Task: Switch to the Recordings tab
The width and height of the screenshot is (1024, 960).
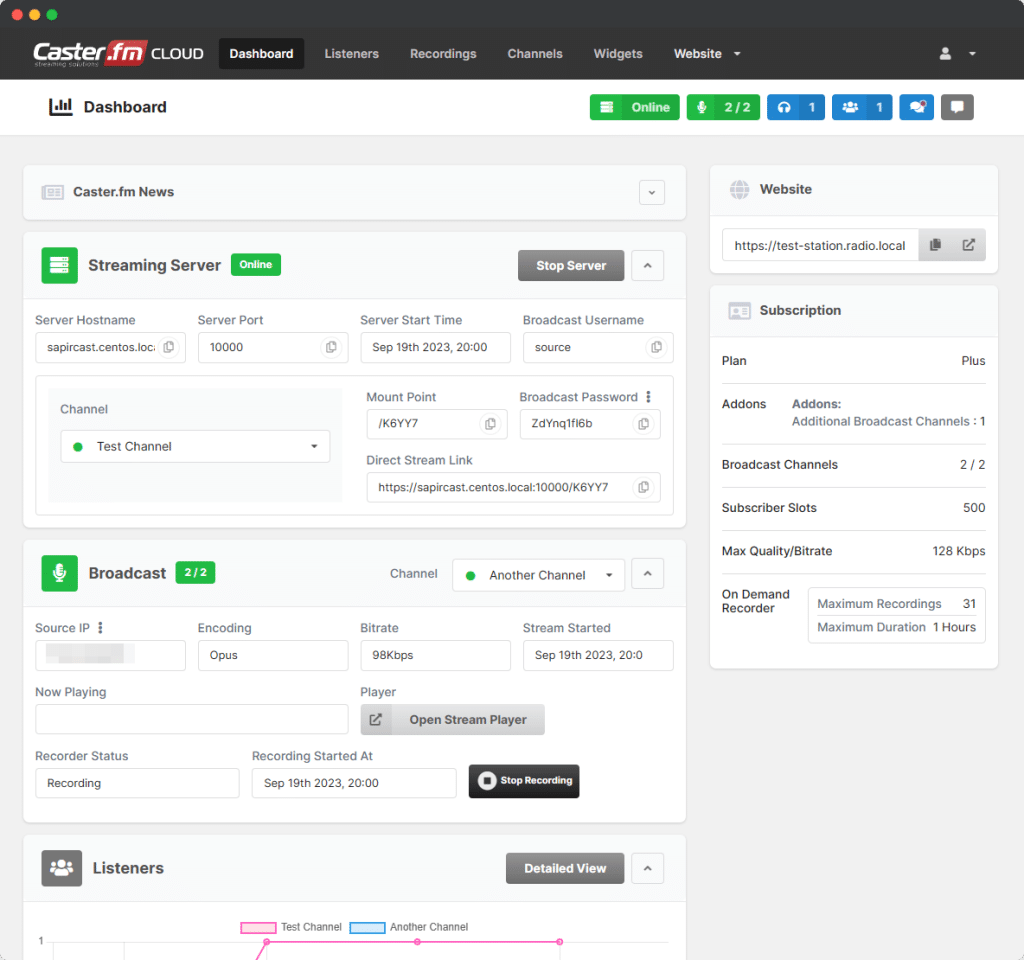Action: 443,54
